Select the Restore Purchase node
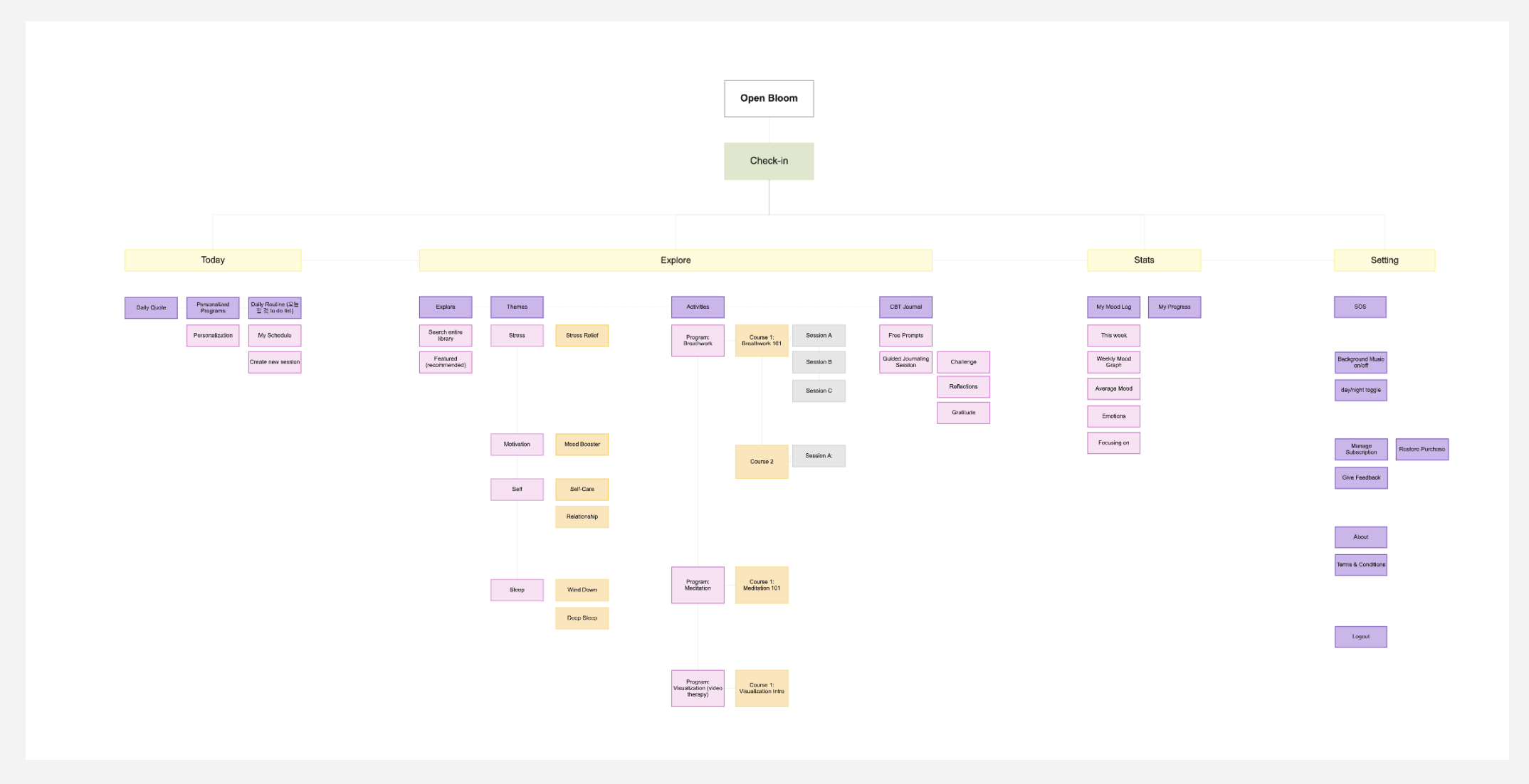This screenshot has width=1529, height=784. point(1422,449)
